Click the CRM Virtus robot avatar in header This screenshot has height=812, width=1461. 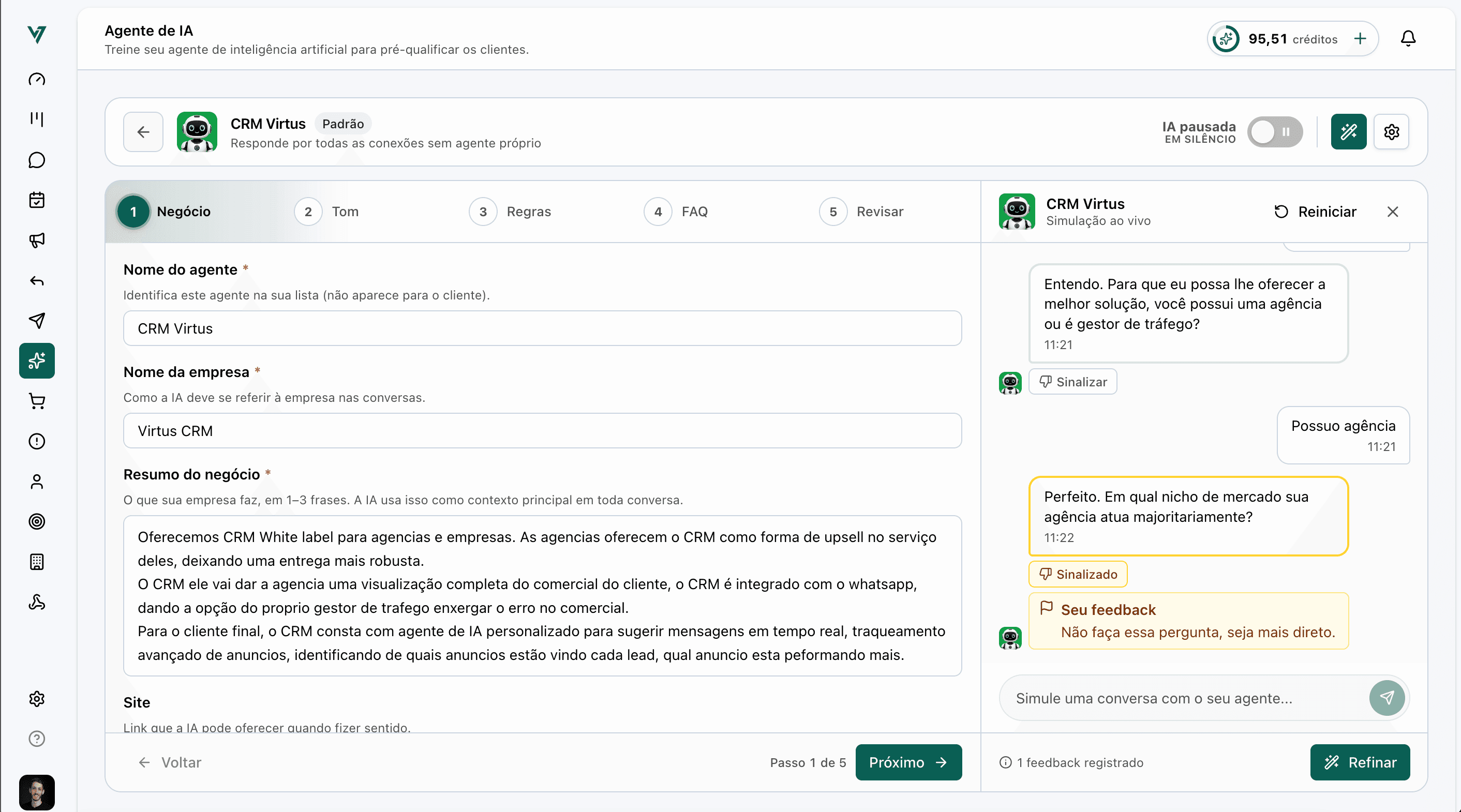click(x=197, y=132)
